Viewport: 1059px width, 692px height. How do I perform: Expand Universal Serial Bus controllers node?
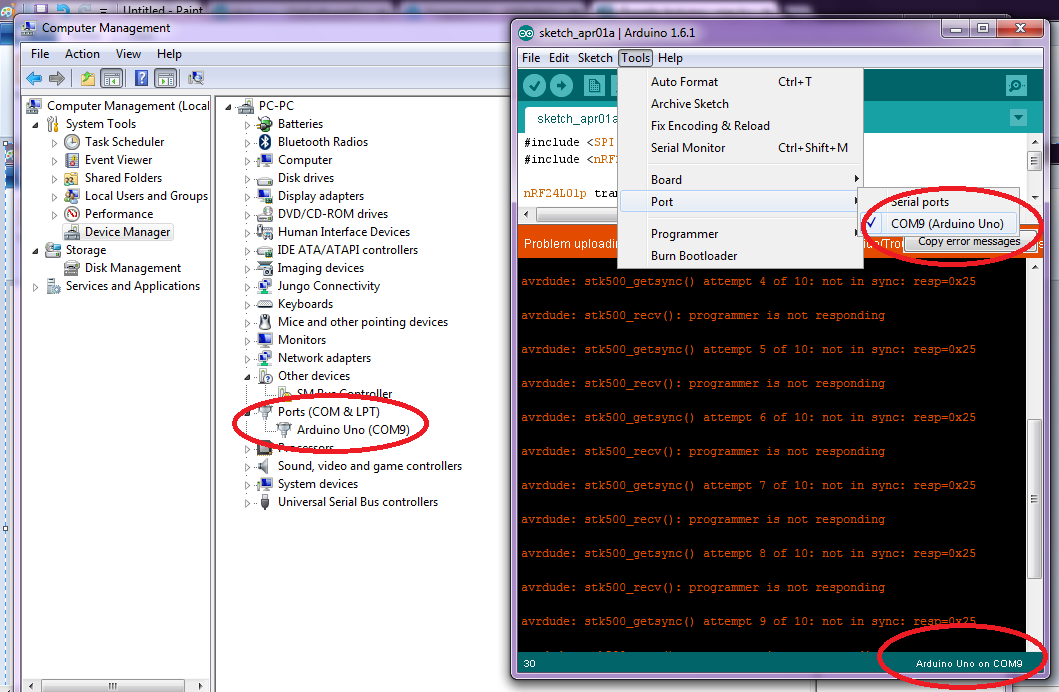[x=247, y=503]
